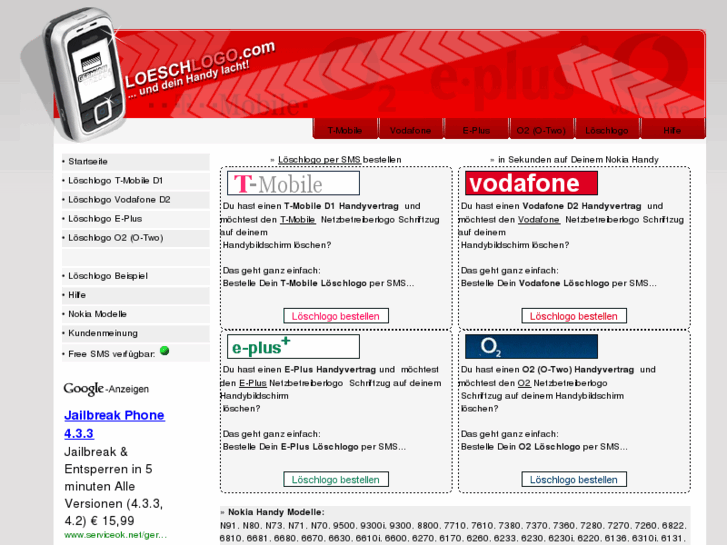This screenshot has width=727, height=545.
Task: Follow the underlined Vodafone text link
Action: (539, 219)
